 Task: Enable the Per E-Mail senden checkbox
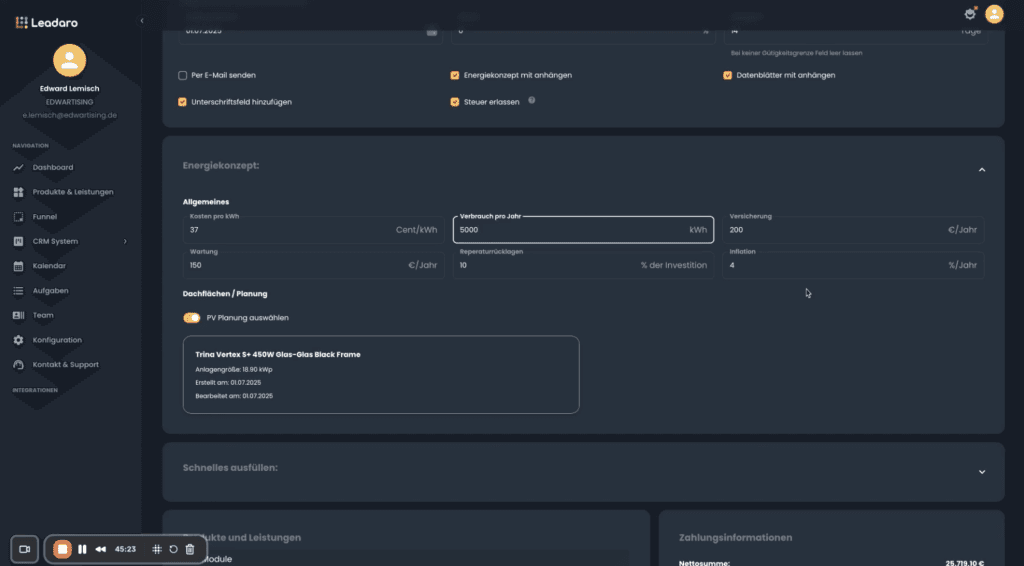click(x=182, y=76)
